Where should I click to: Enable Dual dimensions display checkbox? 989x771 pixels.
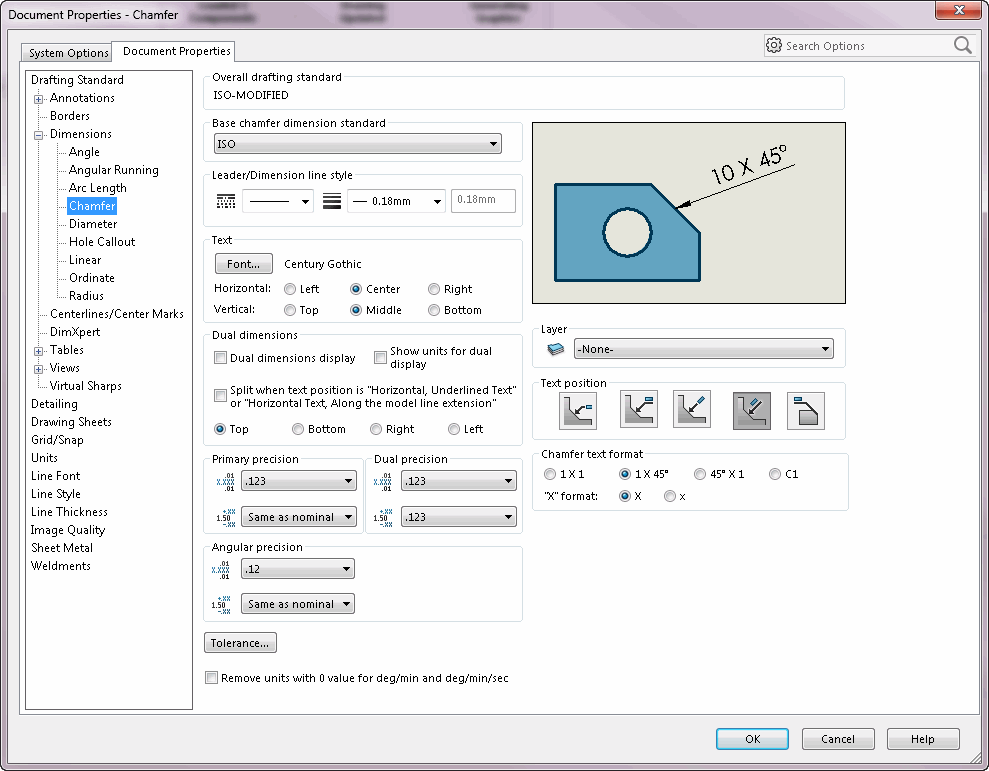click(x=220, y=358)
